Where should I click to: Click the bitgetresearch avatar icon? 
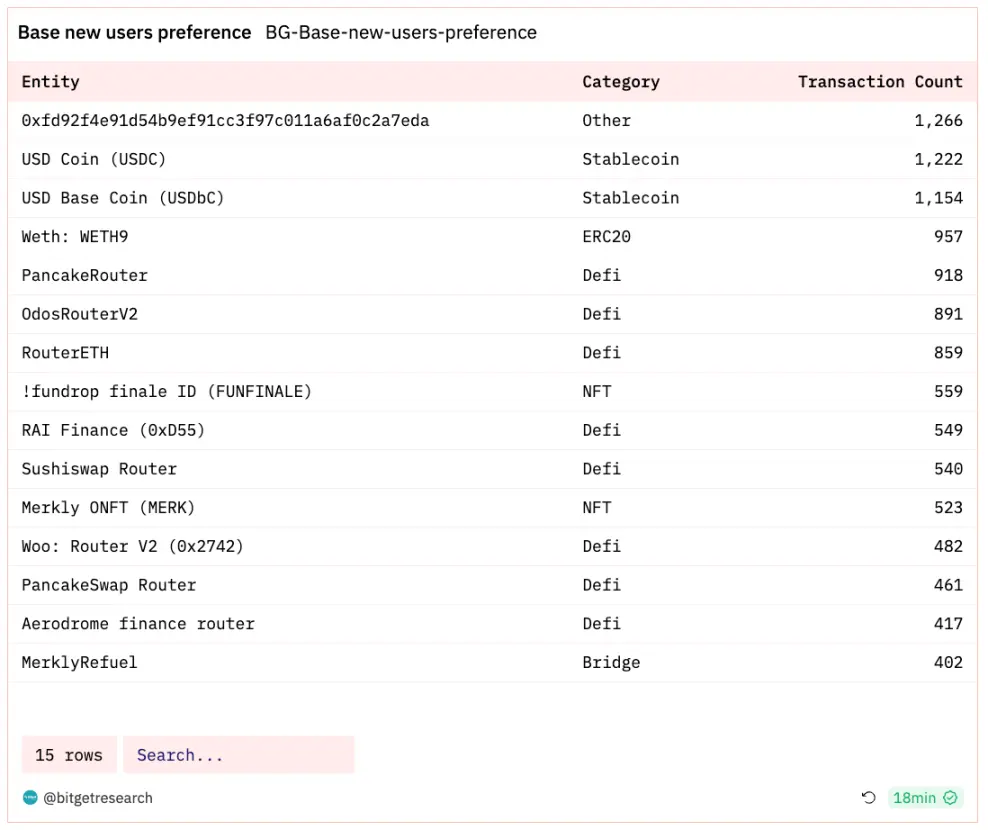30,797
